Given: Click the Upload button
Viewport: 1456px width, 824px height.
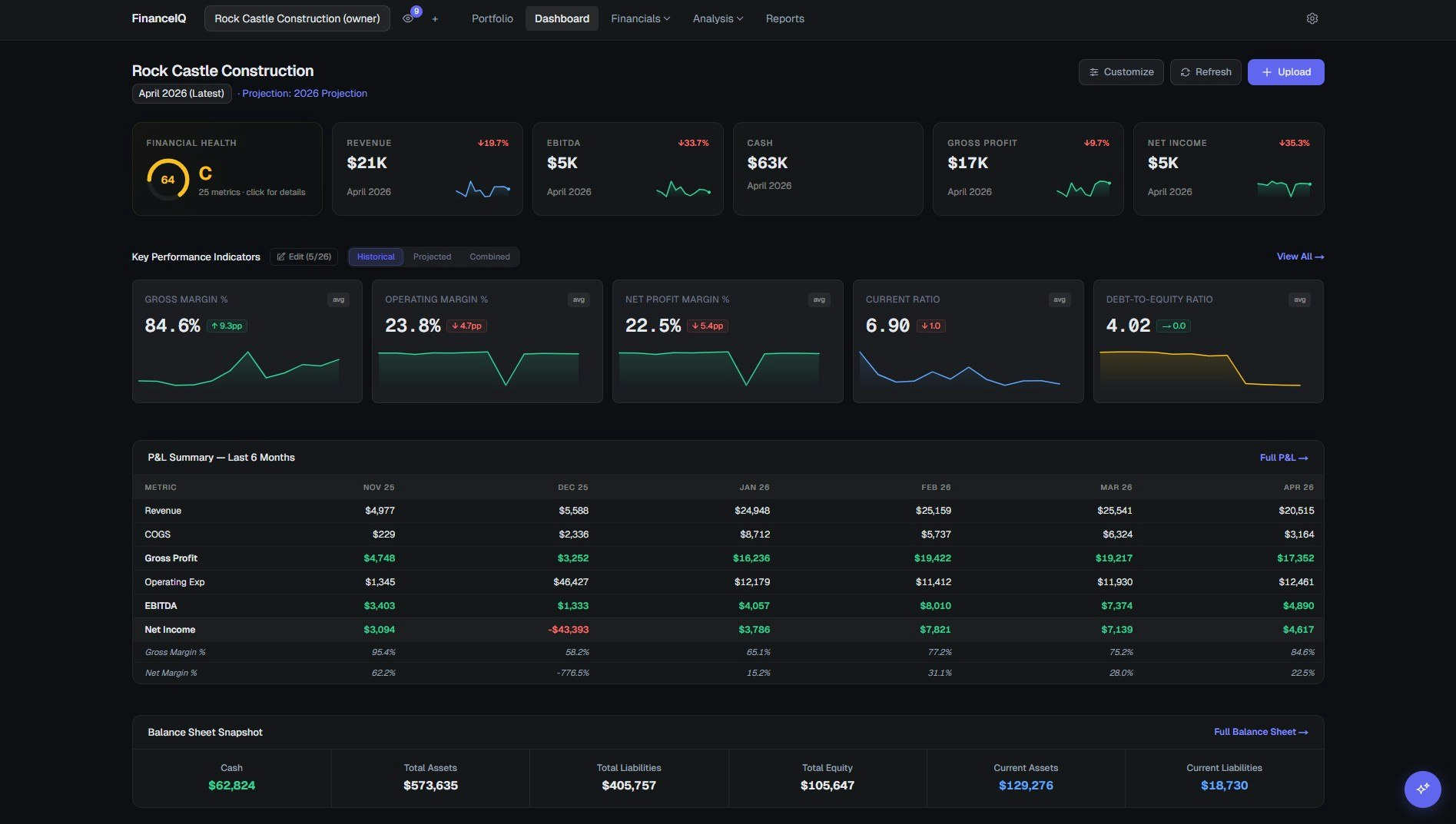Looking at the screenshot, I should [1285, 71].
